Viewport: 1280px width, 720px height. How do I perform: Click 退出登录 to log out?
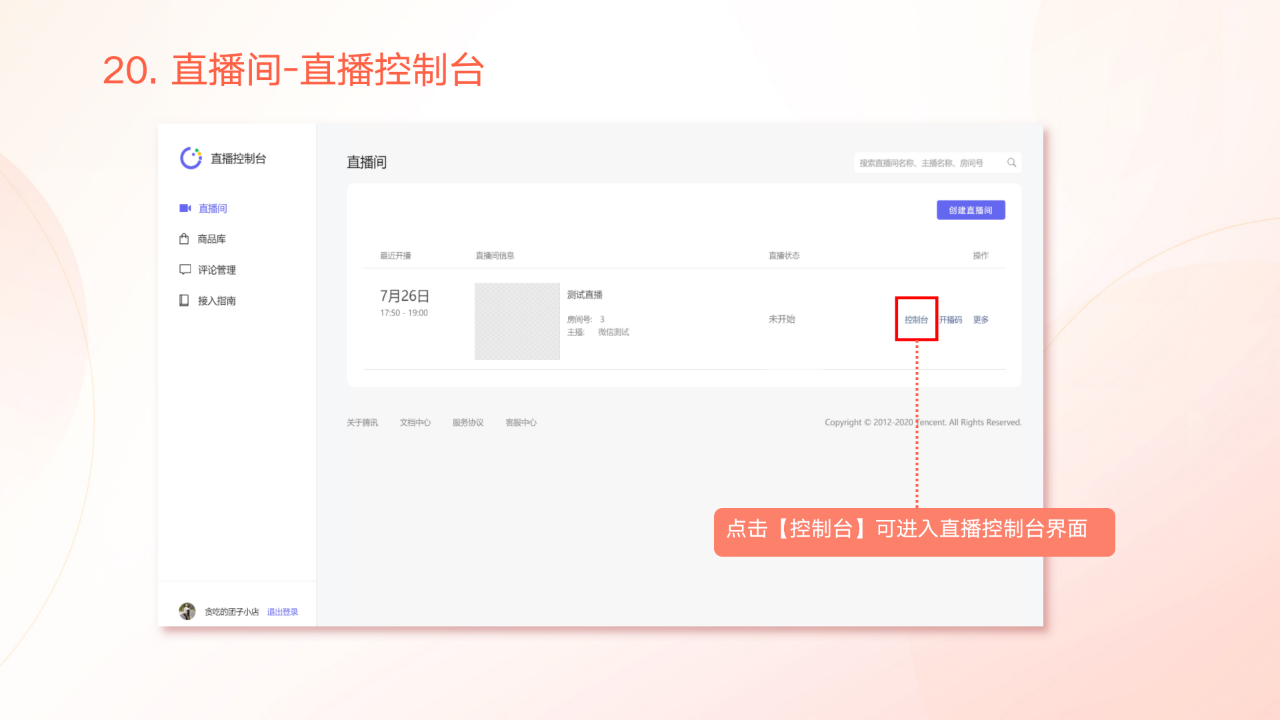coord(282,612)
